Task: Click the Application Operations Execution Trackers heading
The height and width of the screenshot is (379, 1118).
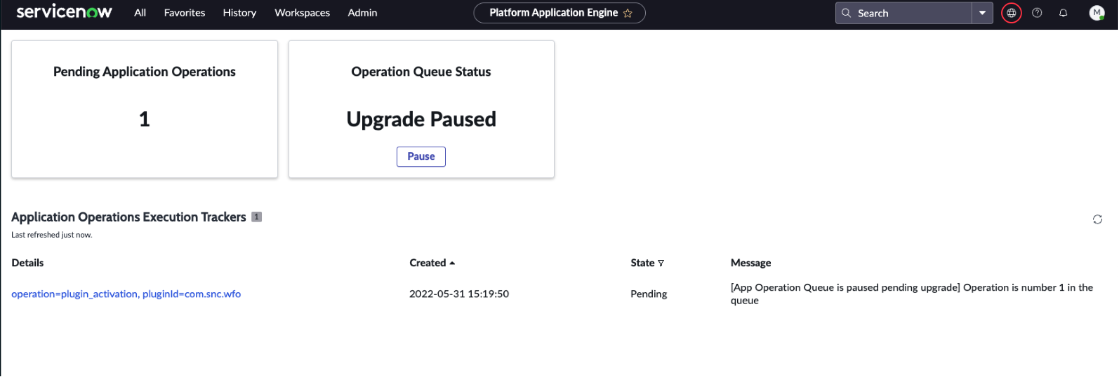Action: click(x=129, y=217)
